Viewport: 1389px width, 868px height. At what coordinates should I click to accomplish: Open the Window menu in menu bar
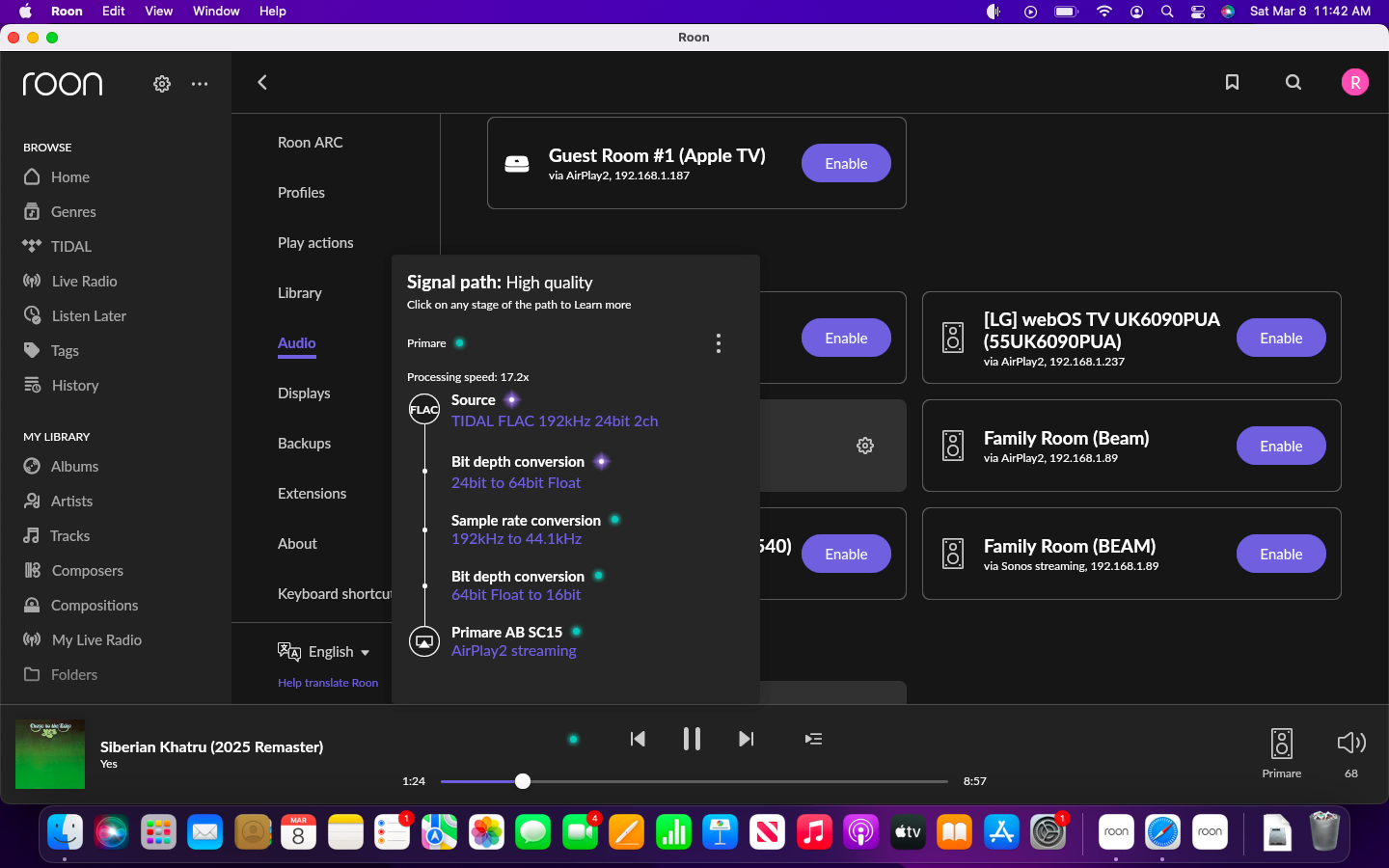(216, 11)
